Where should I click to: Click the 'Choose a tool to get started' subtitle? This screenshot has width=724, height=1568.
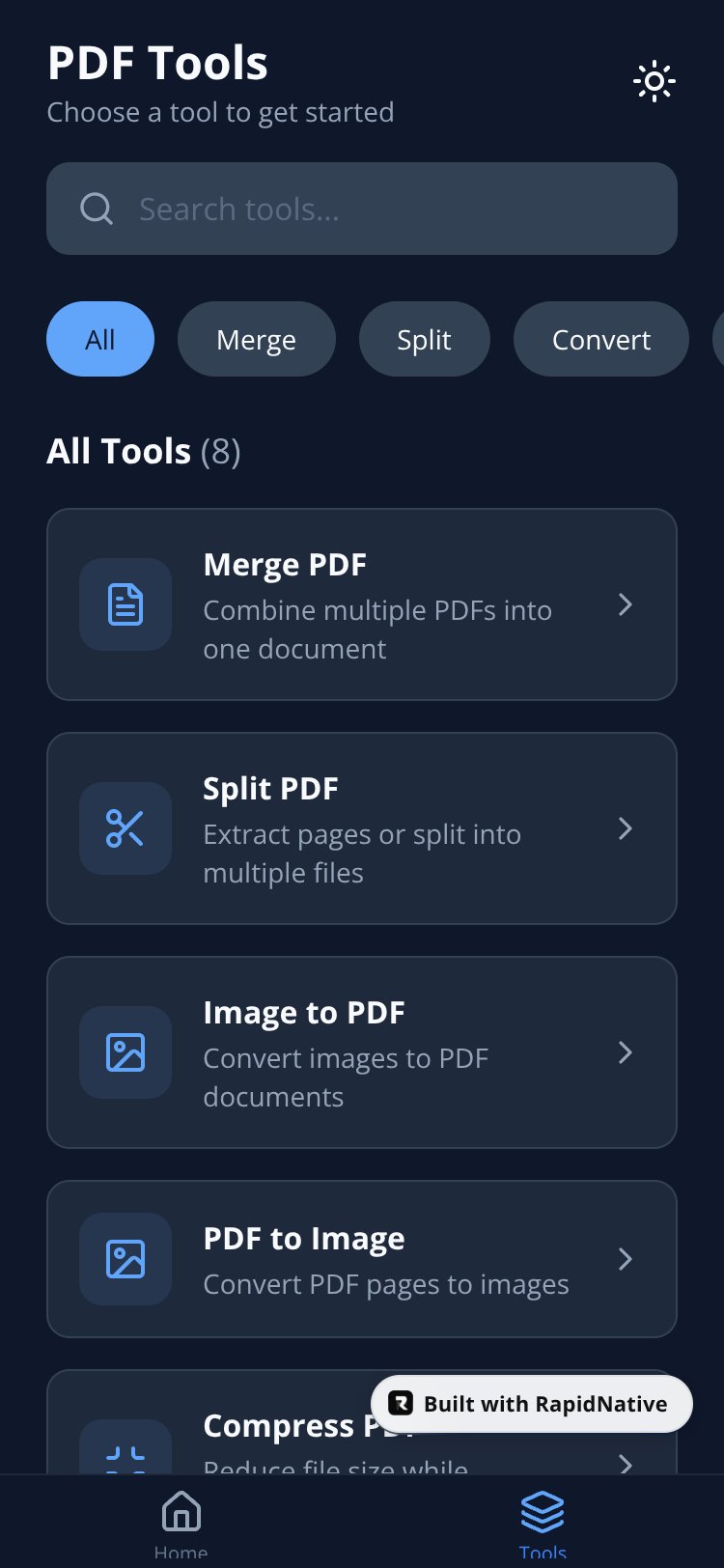point(220,112)
